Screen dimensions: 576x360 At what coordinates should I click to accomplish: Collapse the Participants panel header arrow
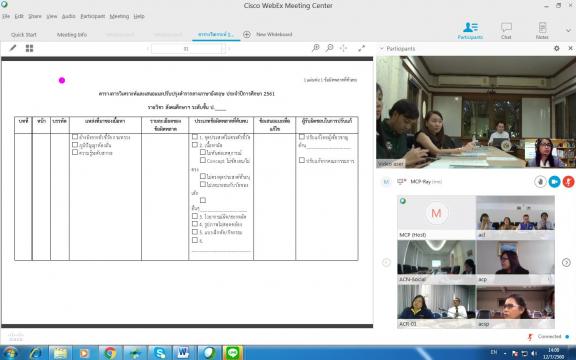[x=381, y=48]
